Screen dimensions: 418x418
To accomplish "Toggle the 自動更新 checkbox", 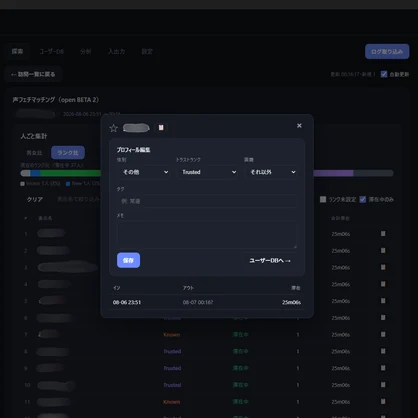I will pos(384,74).
